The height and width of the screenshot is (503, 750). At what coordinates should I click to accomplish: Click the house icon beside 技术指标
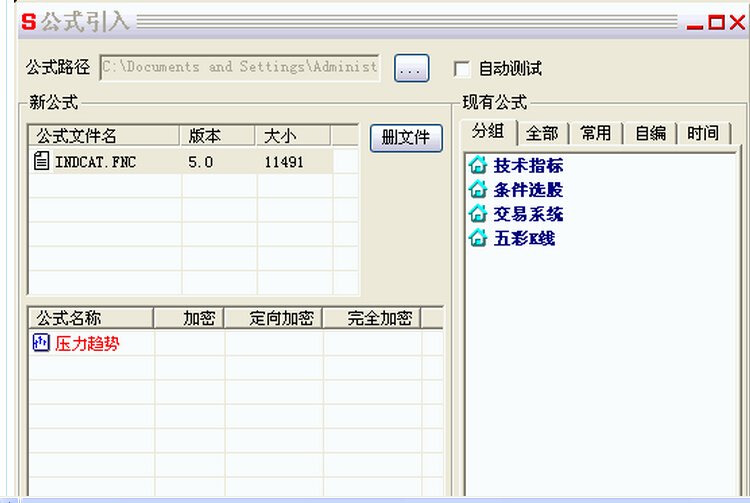pos(478,165)
